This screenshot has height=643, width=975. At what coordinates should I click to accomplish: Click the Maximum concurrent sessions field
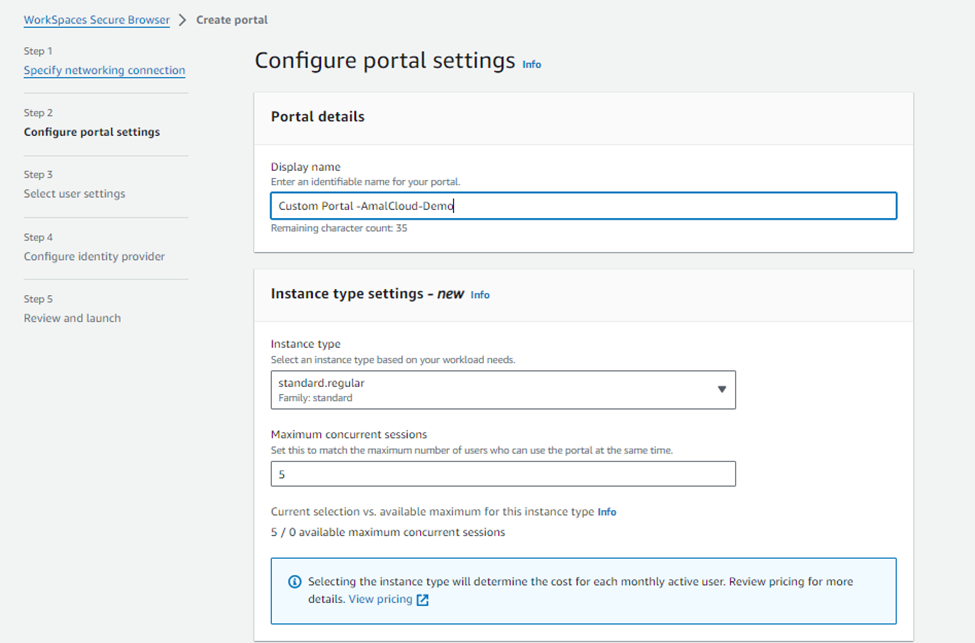[503, 474]
